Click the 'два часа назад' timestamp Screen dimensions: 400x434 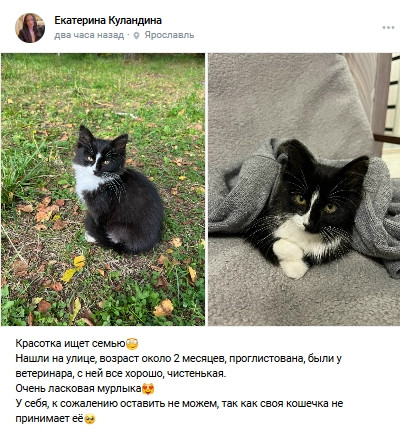[89, 35]
